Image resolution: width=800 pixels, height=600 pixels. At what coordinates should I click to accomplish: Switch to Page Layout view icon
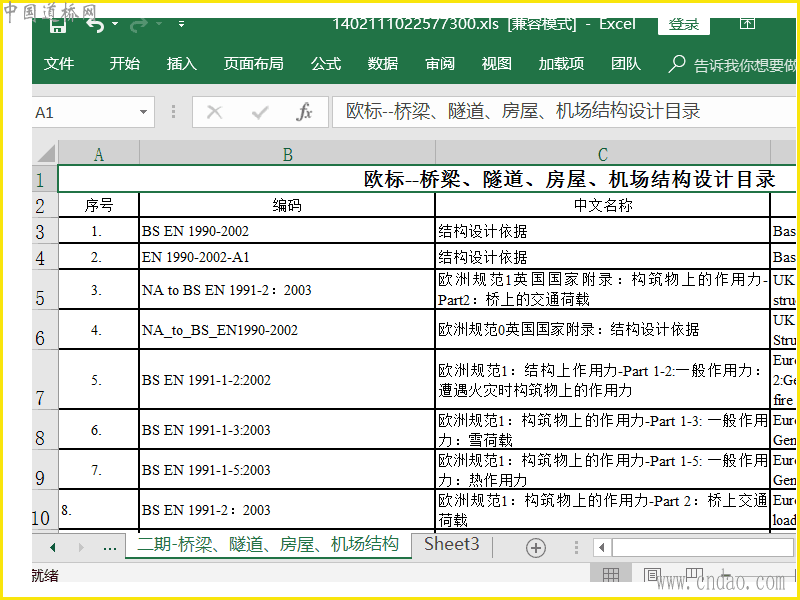point(652,576)
